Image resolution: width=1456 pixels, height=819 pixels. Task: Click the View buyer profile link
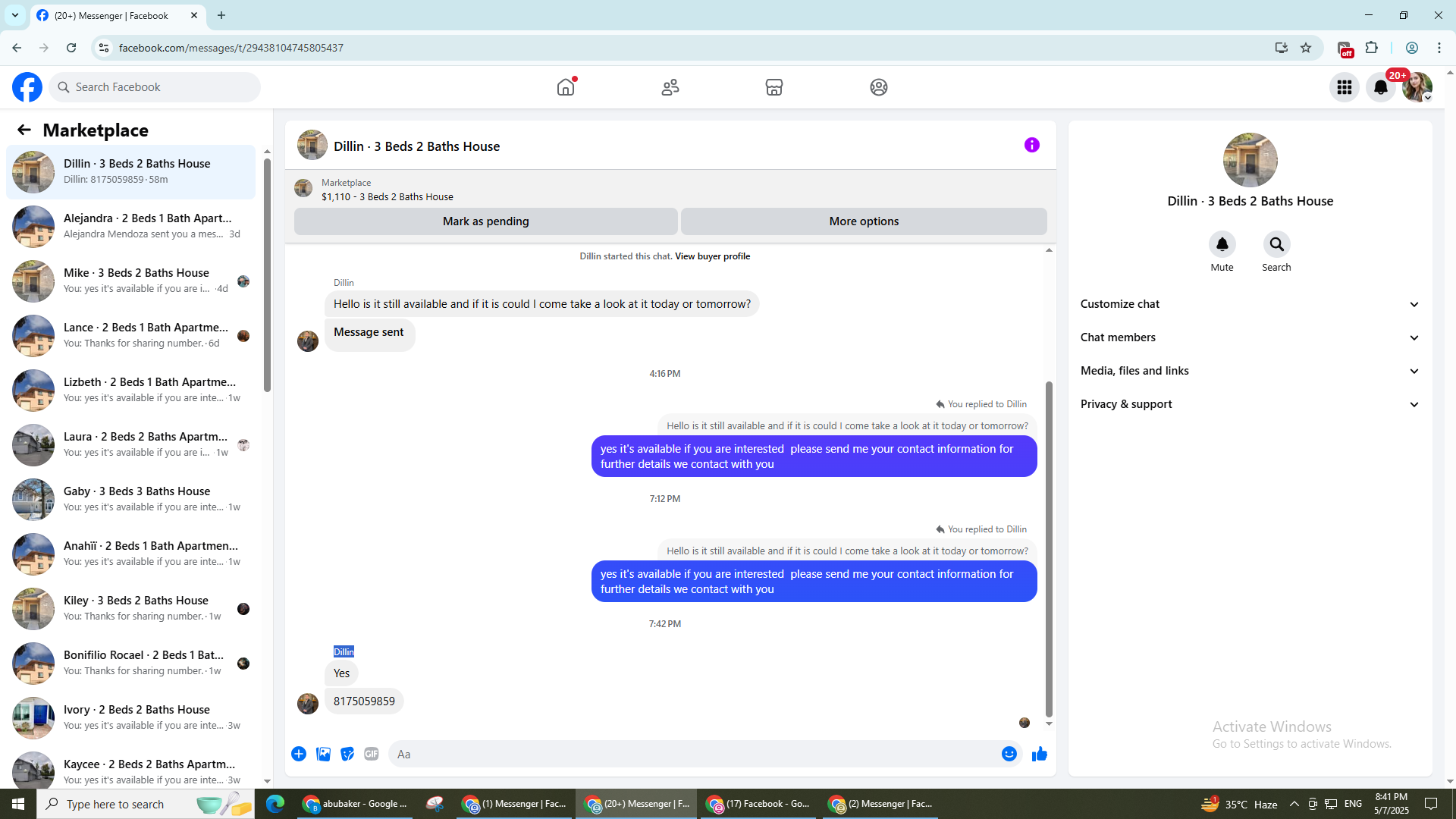click(712, 256)
